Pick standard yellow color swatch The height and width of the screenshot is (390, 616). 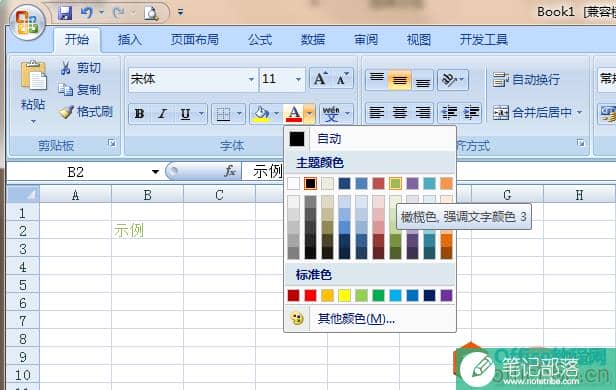[x=345, y=295]
